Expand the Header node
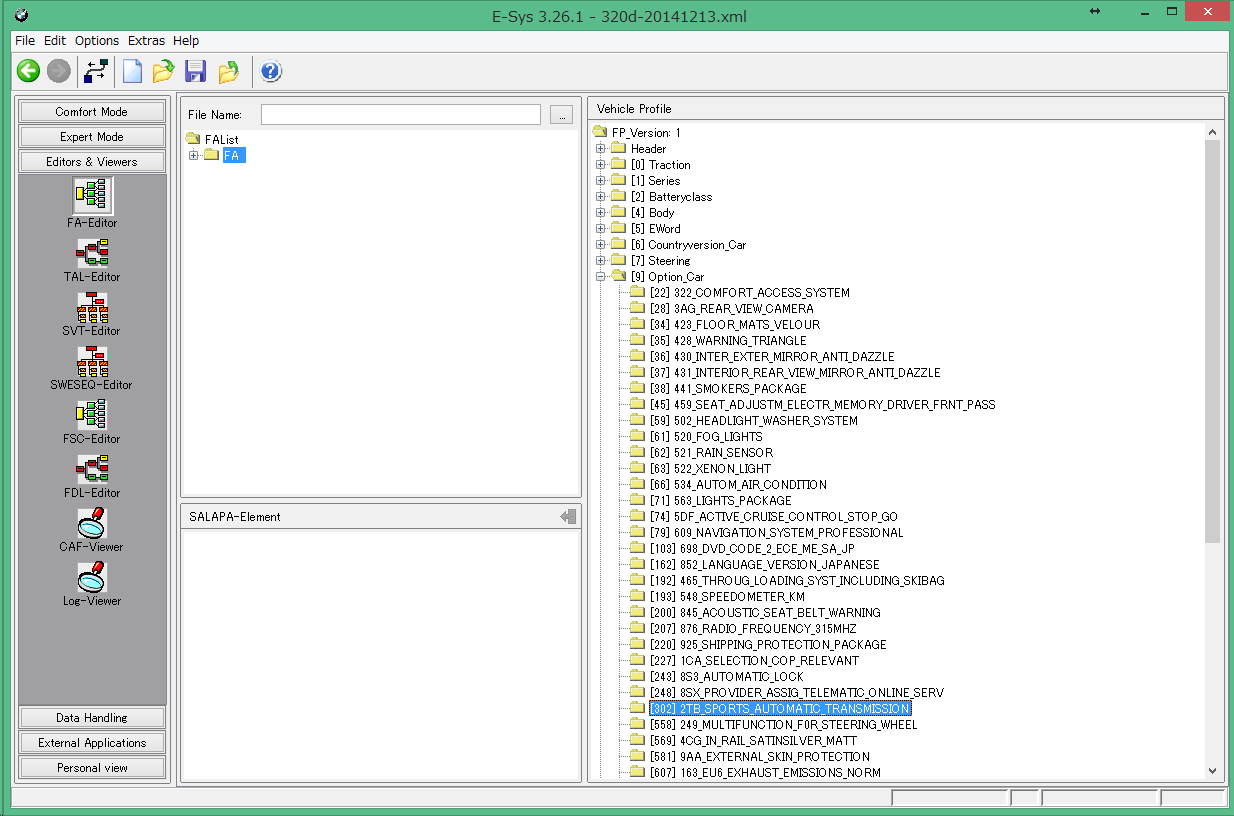This screenshot has height=816, width=1234. (601, 148)
